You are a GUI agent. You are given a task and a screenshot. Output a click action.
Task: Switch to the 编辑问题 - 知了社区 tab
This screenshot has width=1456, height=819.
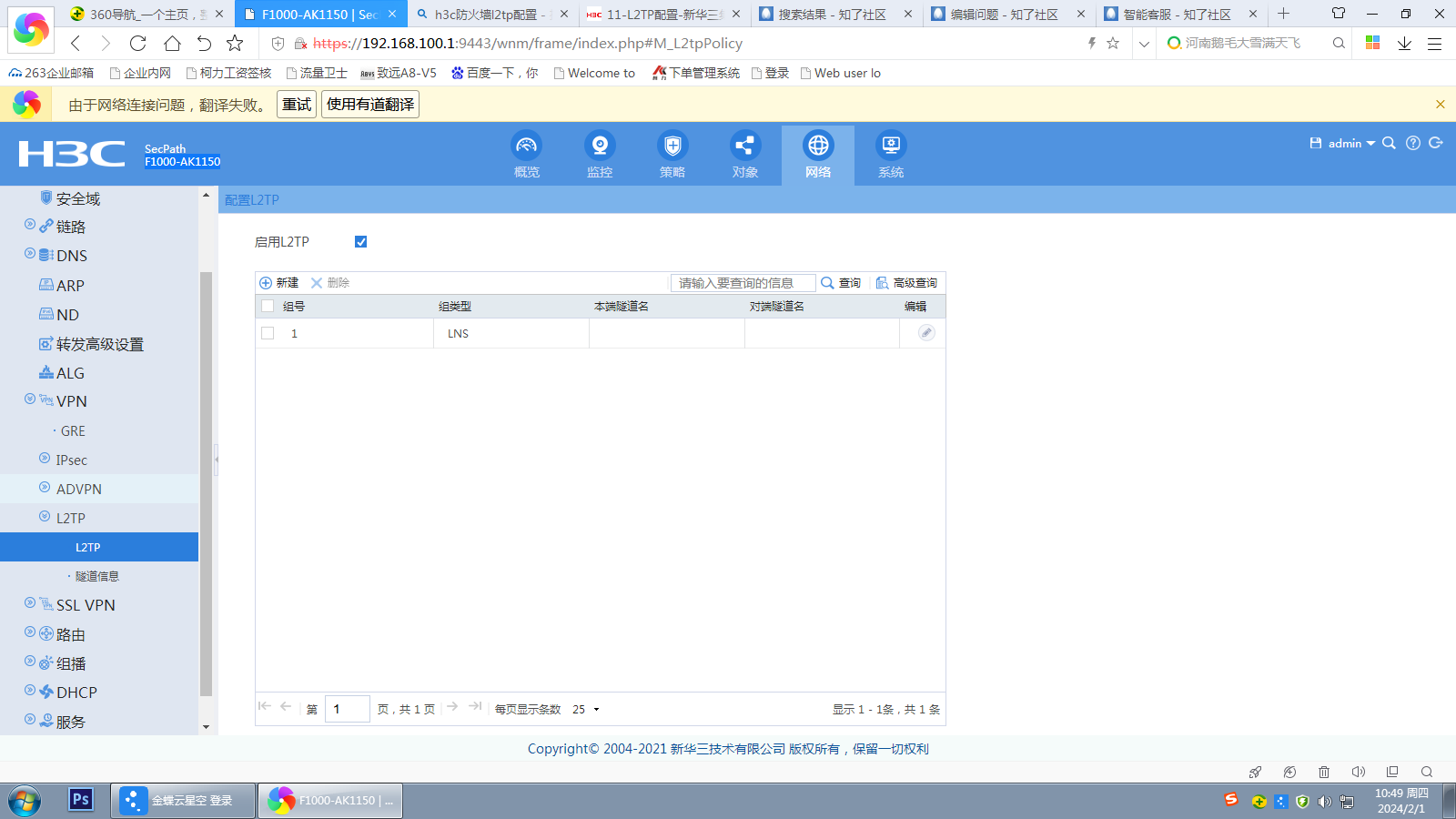point(1007,14)
